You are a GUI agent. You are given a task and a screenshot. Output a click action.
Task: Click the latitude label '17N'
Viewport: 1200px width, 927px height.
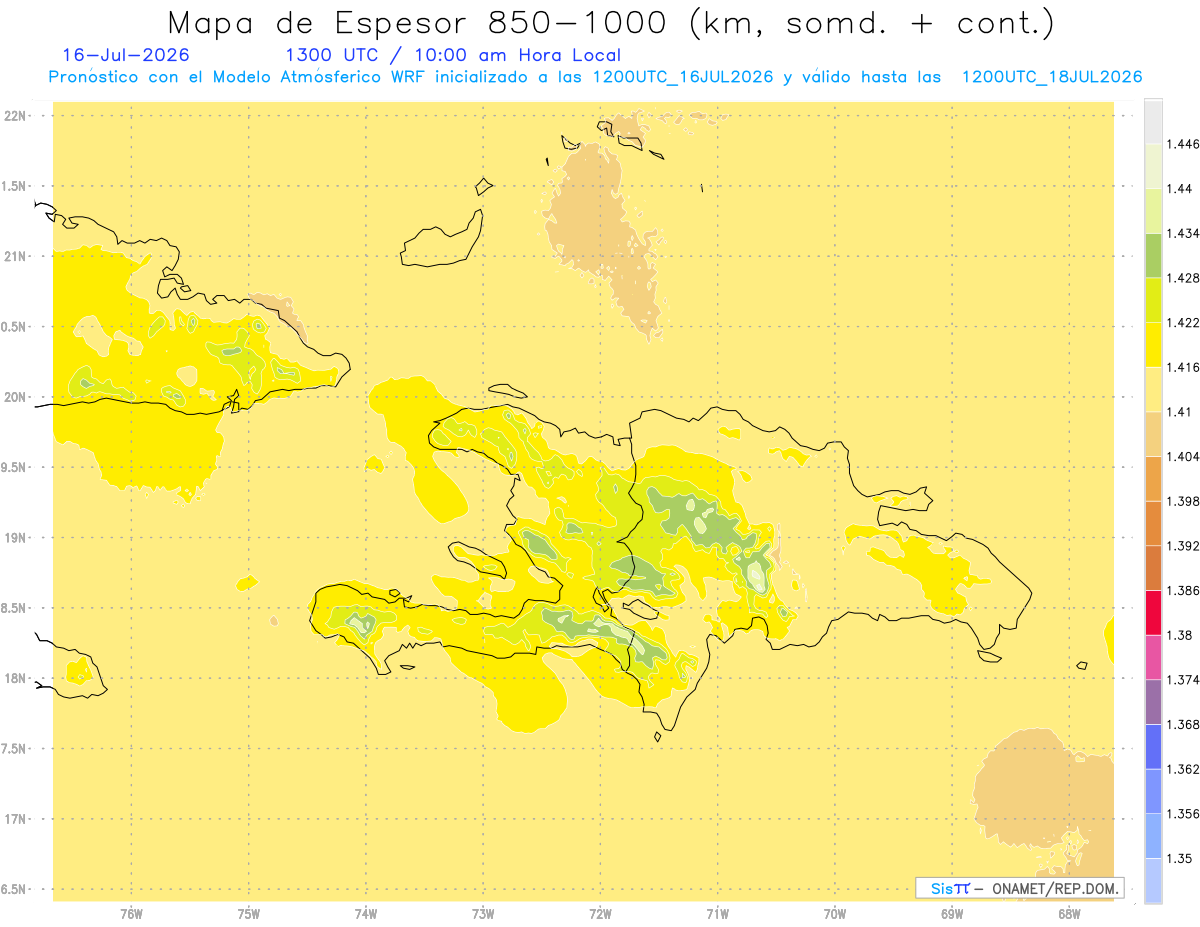[14, 819]
